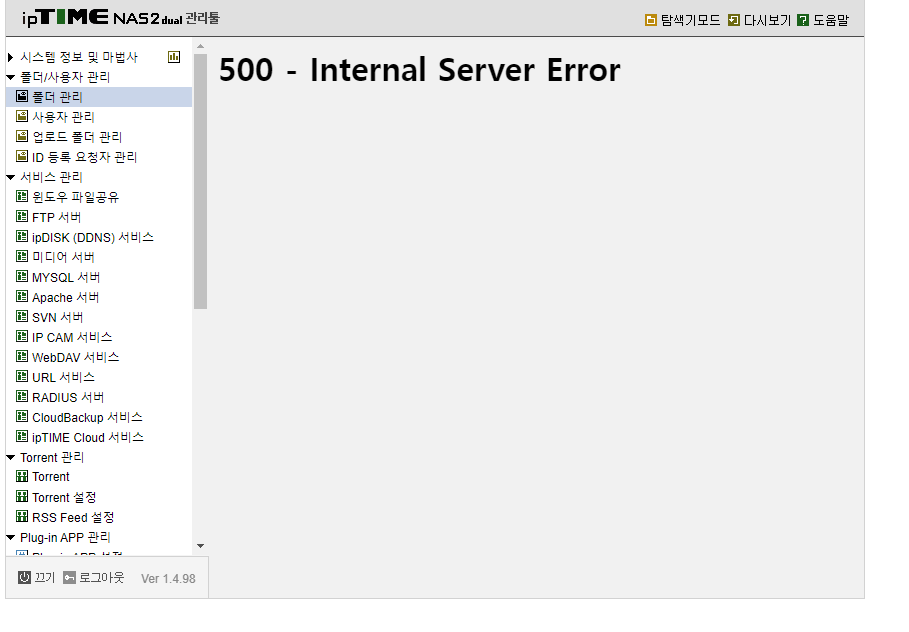Click the RSS Feed 설정 icon
The height and width of the screenshot is (632, 909).
pos(22,517)
